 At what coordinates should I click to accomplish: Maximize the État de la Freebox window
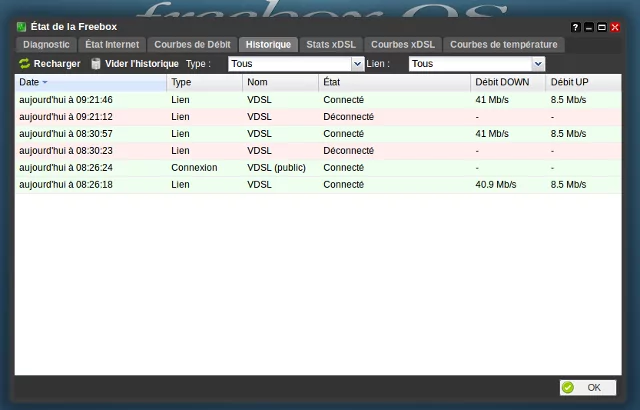tap(602, 27)
